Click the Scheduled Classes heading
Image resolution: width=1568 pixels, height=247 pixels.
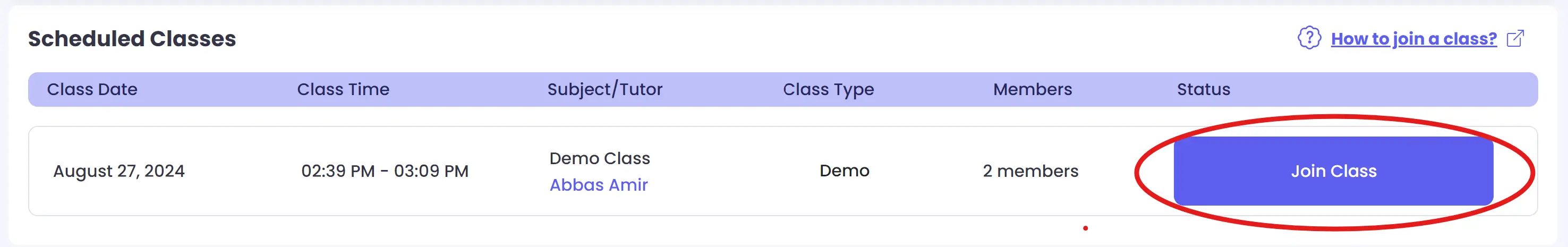[132, 39]
